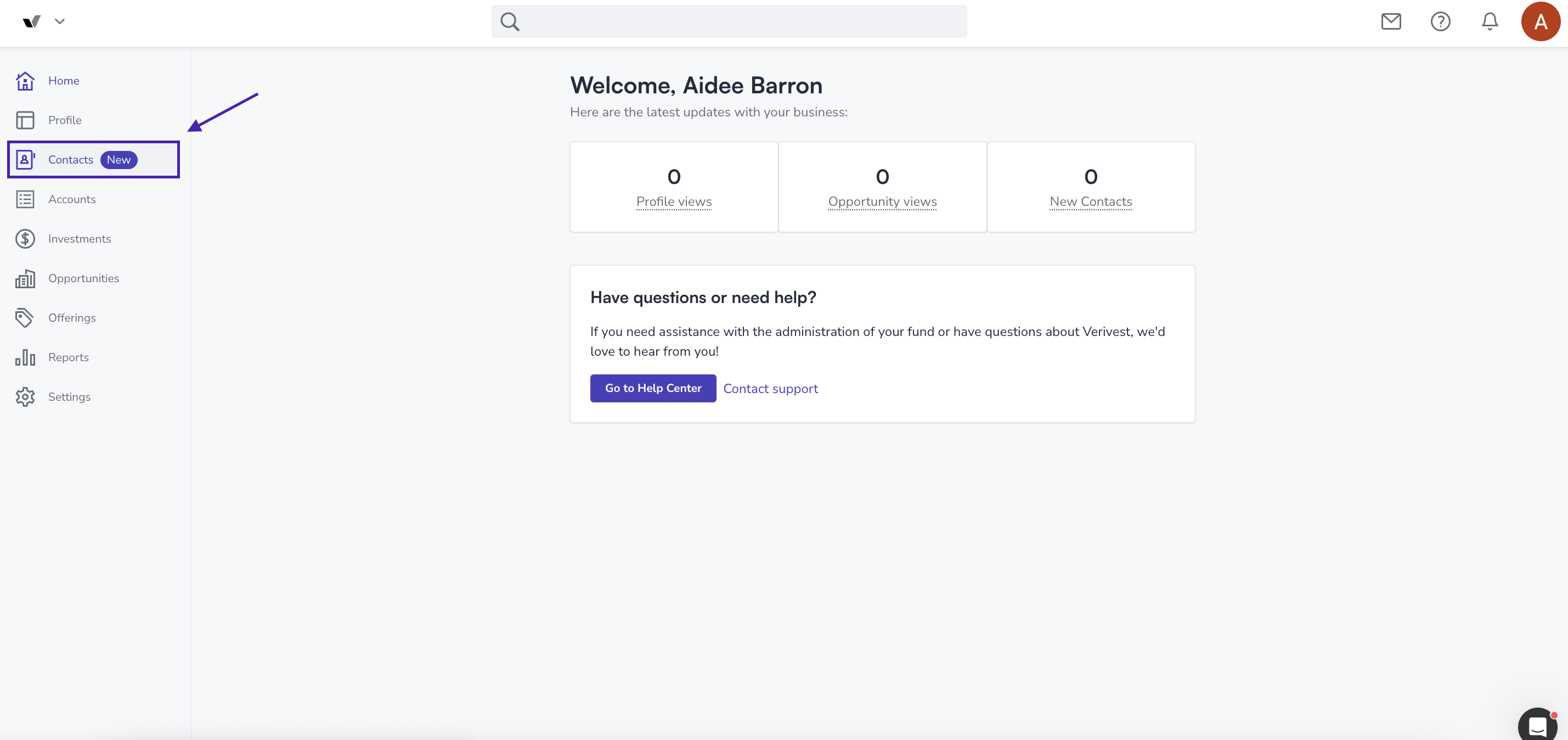The image size is (1568, 740).
Task: Click the New Contacts count 0
Action: (x=1091, y=177)
